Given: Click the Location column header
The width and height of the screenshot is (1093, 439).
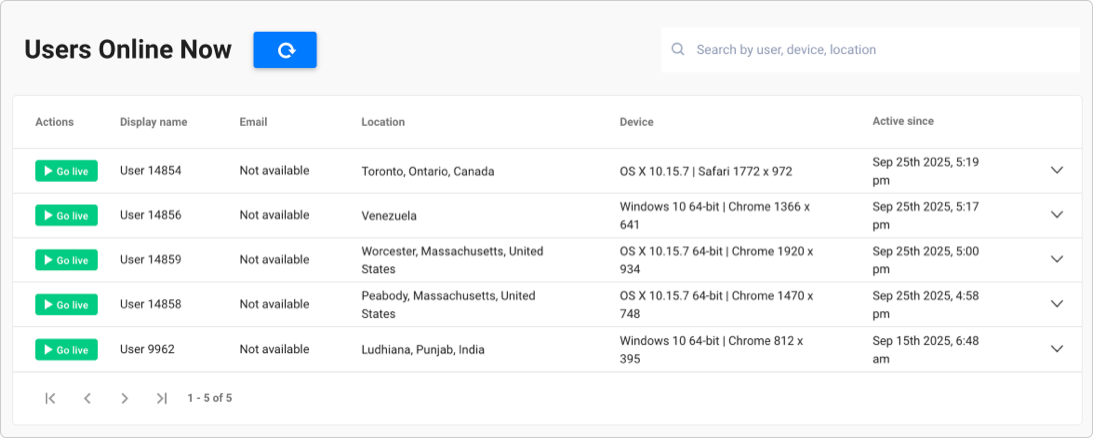Looking at the screenshot, I should click(x=383, y=122).
